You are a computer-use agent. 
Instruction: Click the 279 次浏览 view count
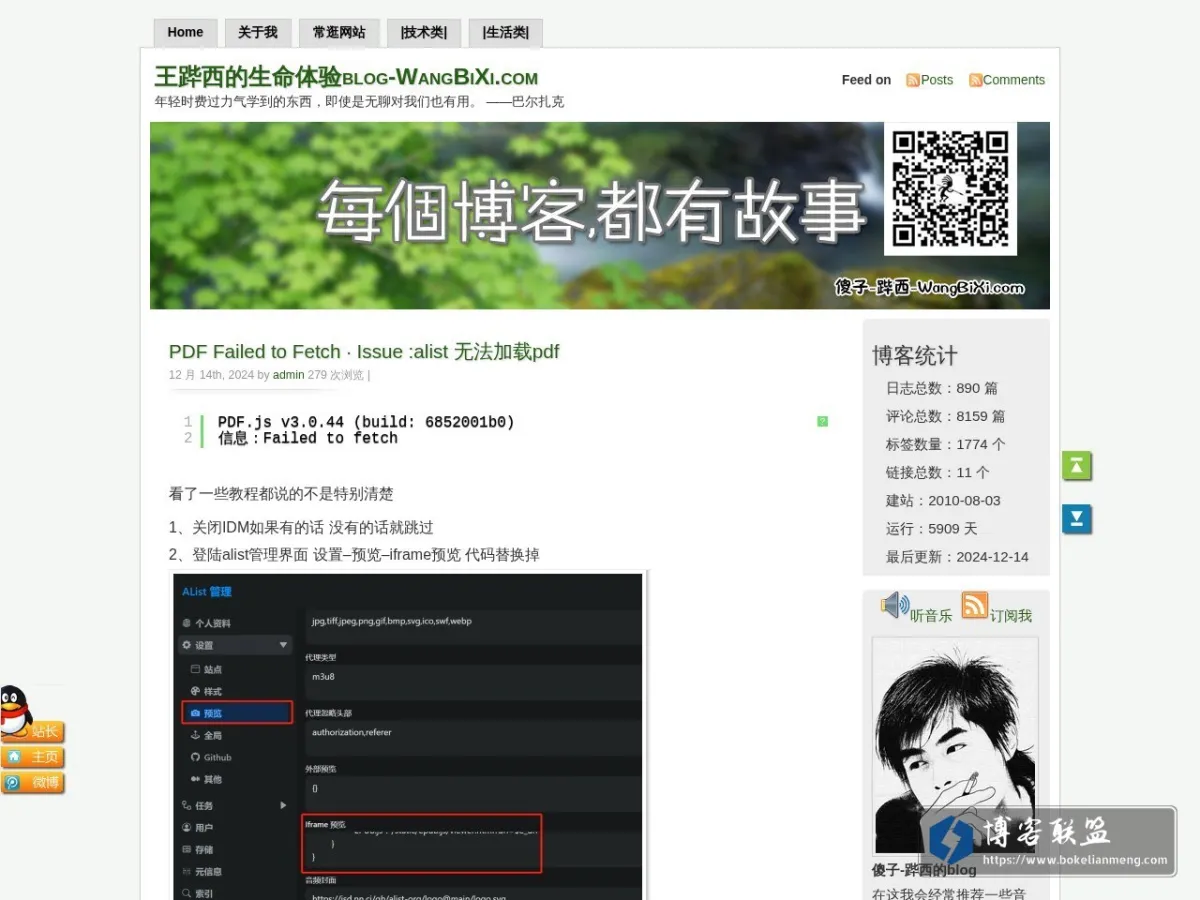coord(336,375)
